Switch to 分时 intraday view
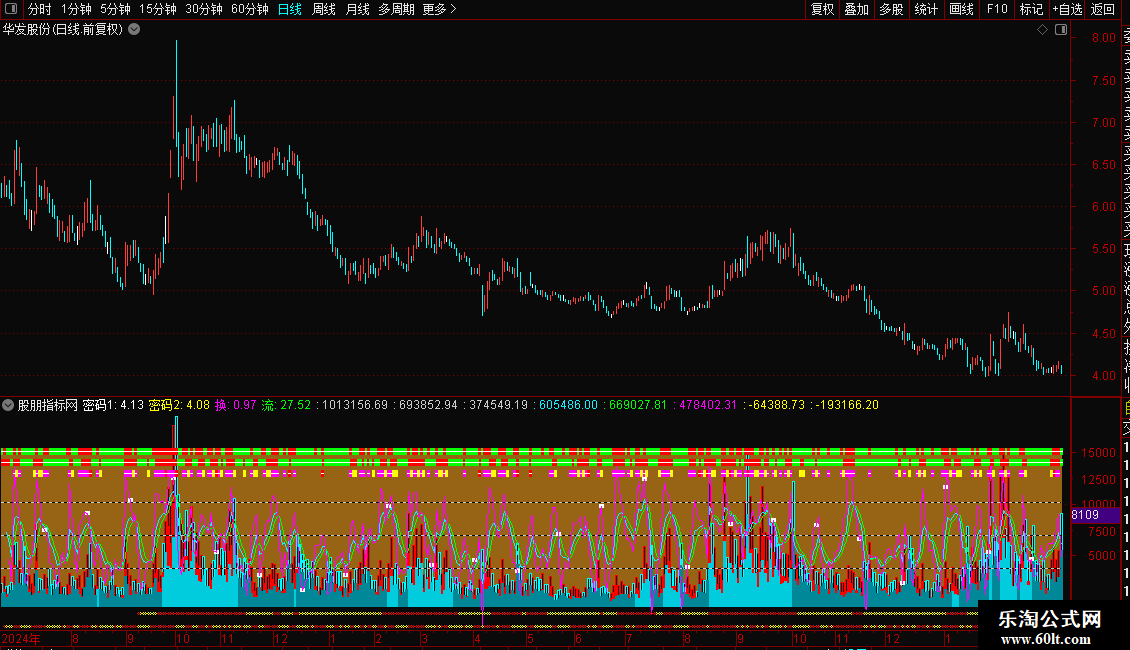 pyautogui.click(x=40, y=9)
